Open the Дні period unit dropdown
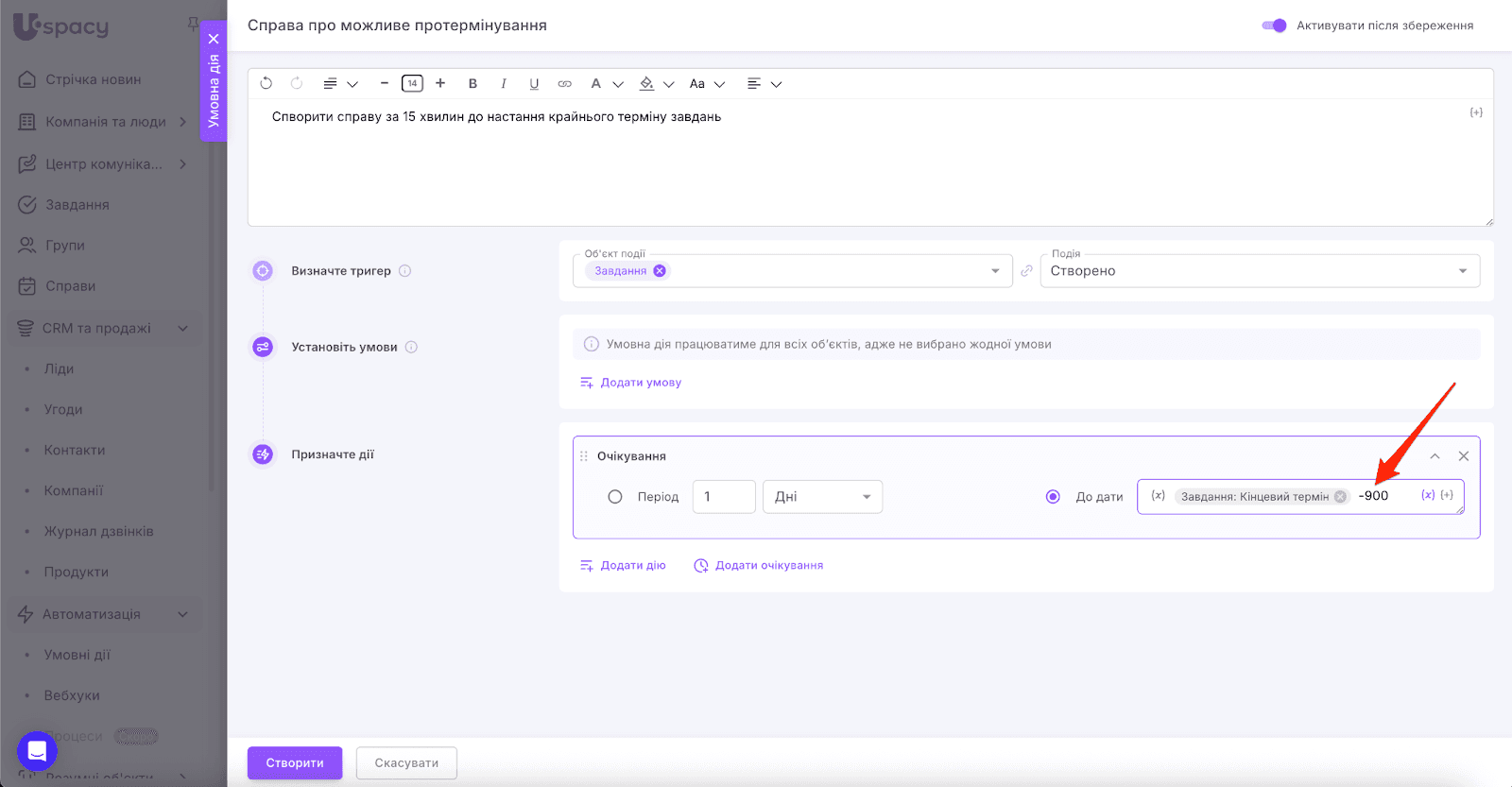The image size is (1512, 787). coord(822,497)
